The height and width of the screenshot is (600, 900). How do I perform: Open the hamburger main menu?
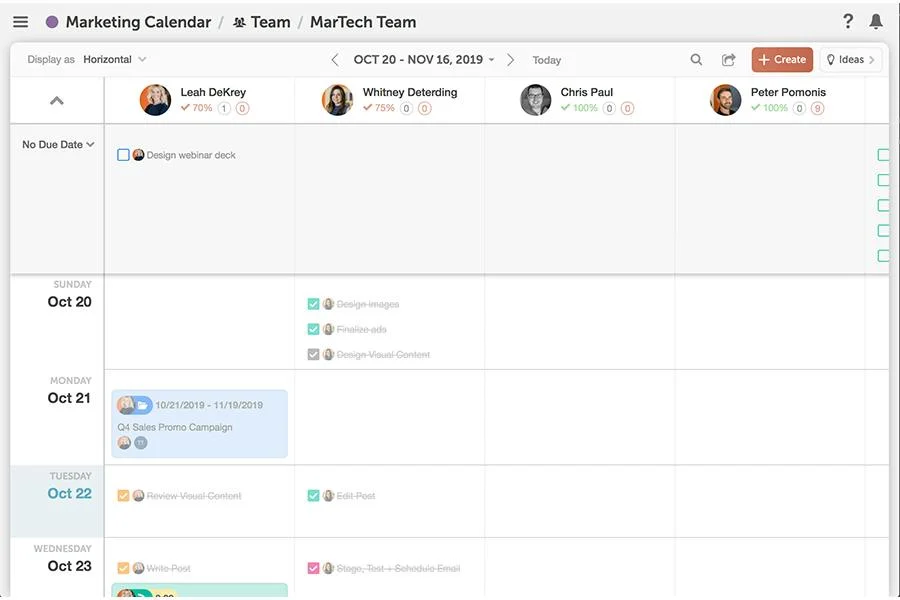(21, 22)
